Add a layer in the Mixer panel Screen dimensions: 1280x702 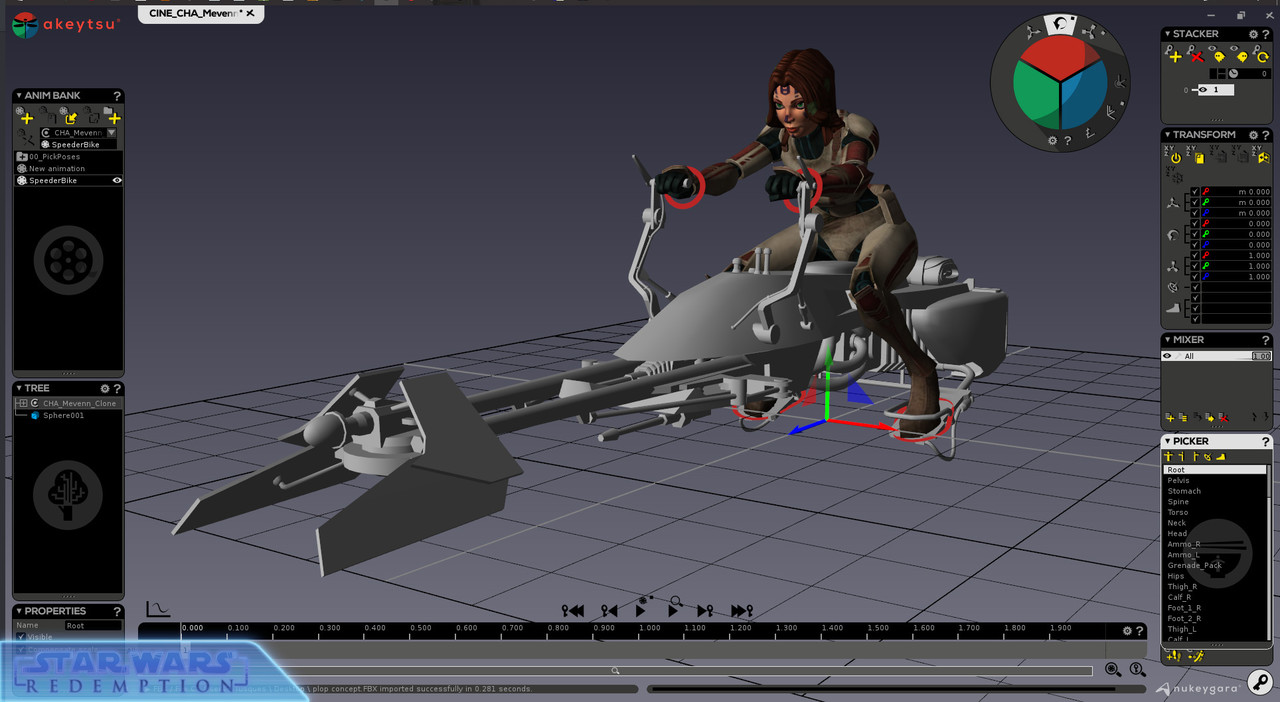(x=1170, y=417)
